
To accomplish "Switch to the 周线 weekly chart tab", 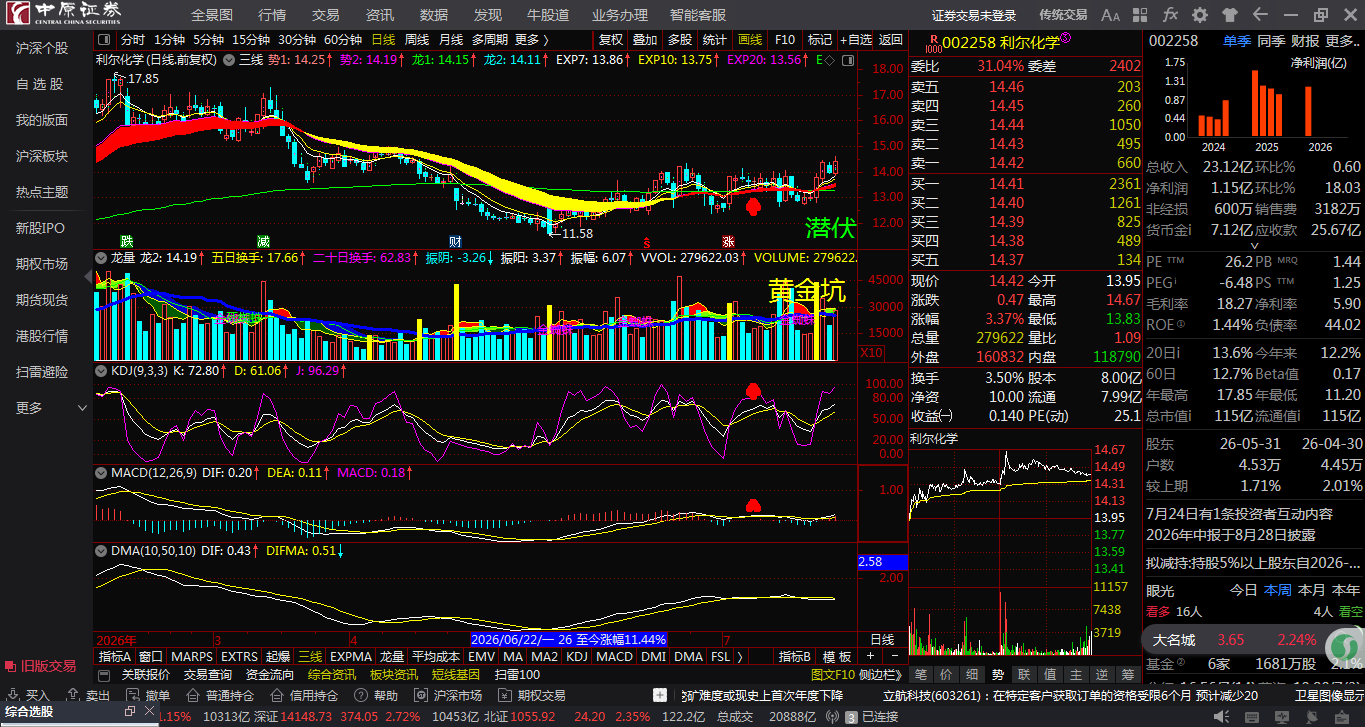I will (x=416, y=39).
